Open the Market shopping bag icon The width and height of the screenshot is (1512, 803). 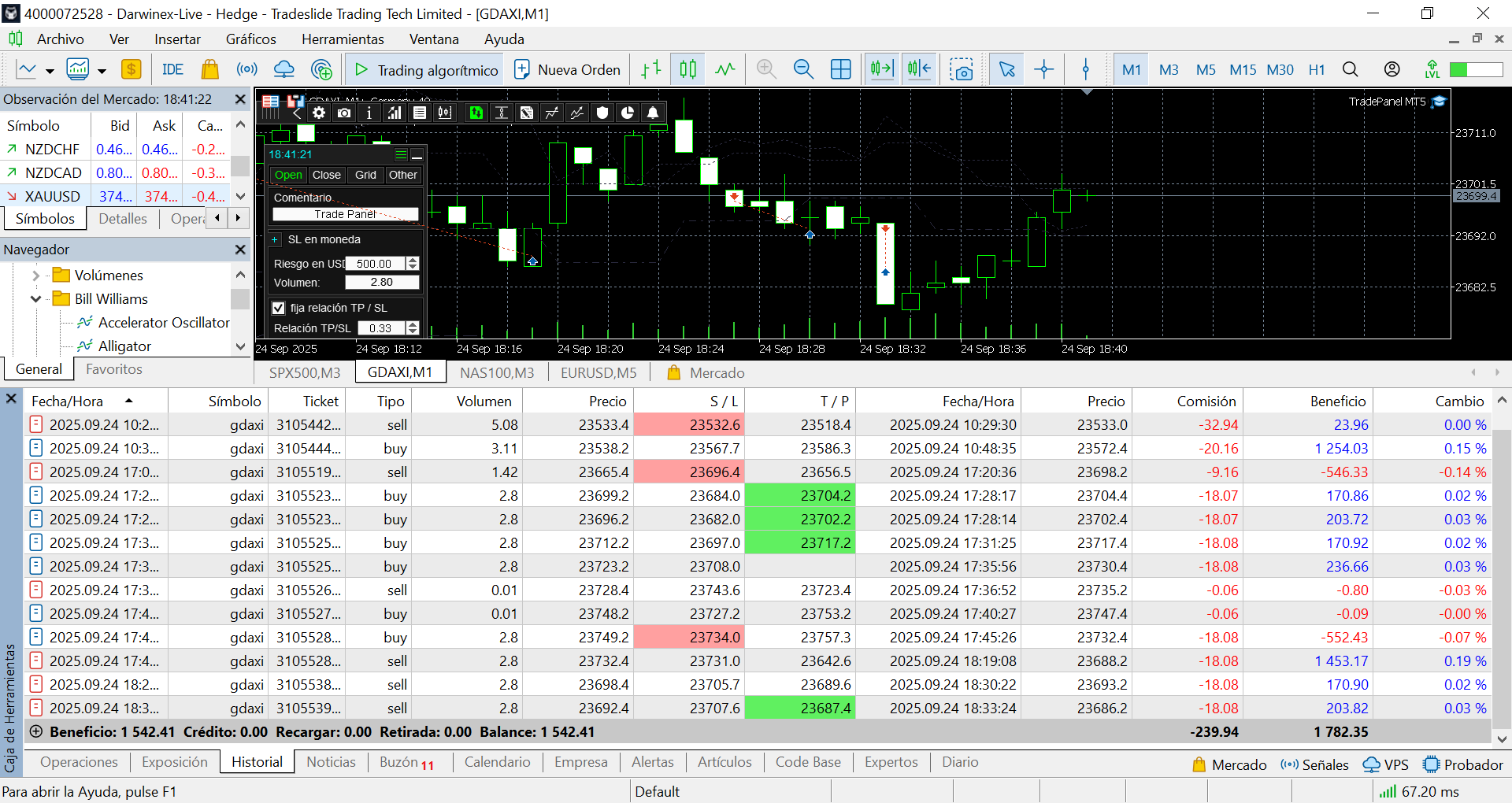209,69
